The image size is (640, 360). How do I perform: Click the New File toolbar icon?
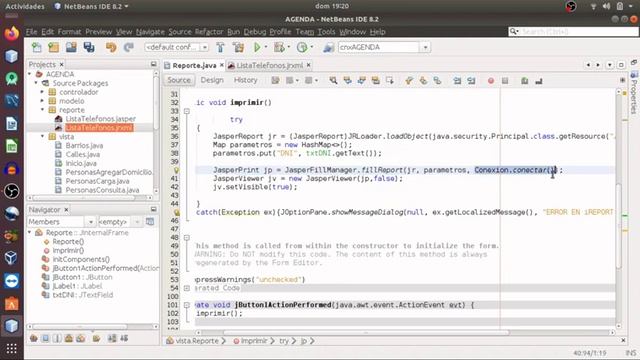(37, 47)
